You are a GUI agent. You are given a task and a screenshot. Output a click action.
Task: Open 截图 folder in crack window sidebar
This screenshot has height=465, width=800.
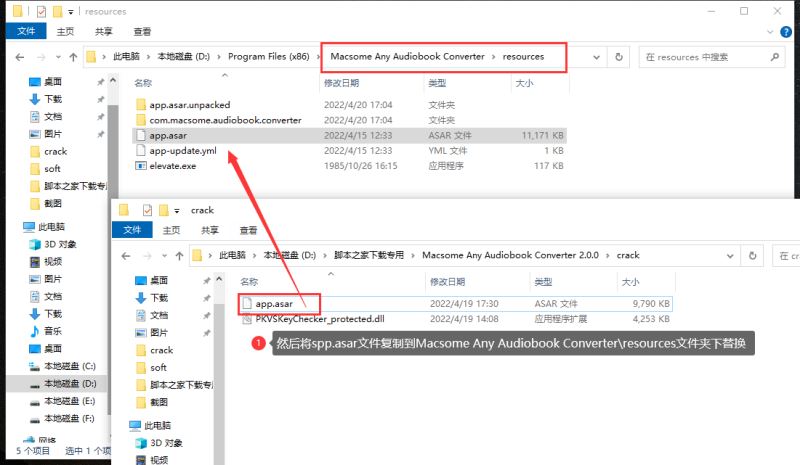159,402
